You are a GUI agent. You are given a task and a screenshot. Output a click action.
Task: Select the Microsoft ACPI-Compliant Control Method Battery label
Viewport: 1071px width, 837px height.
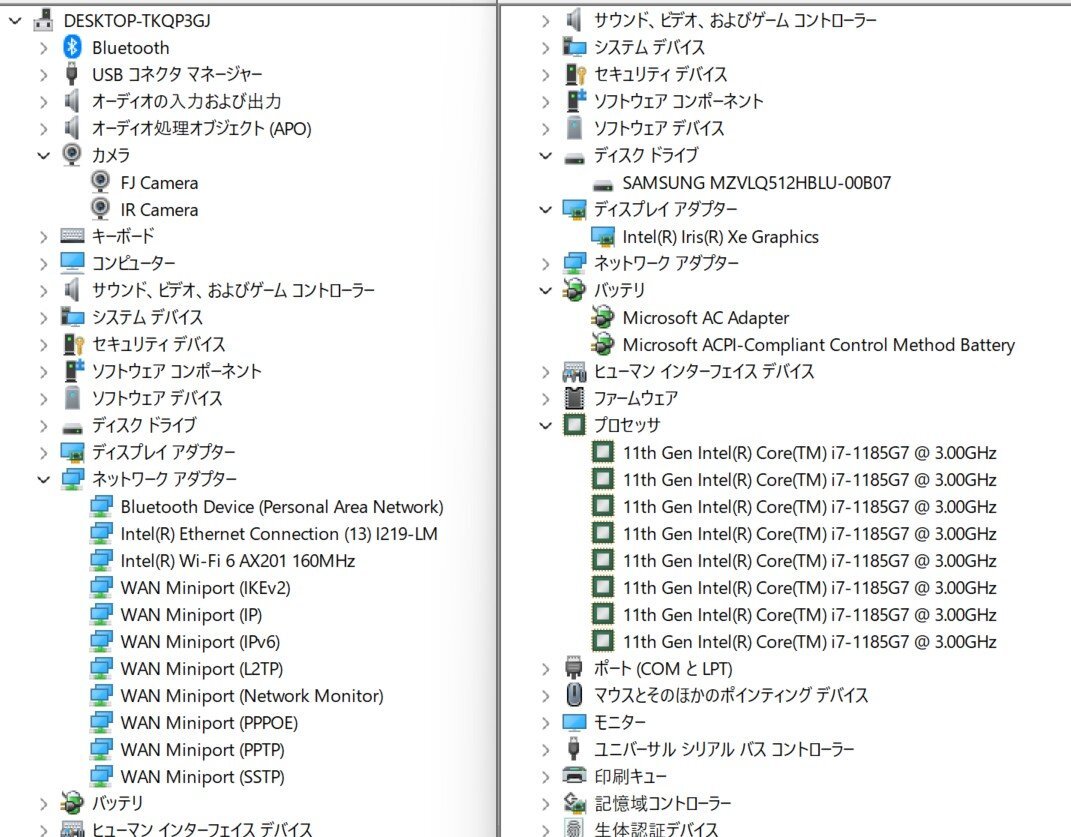[x=819, y=344]
